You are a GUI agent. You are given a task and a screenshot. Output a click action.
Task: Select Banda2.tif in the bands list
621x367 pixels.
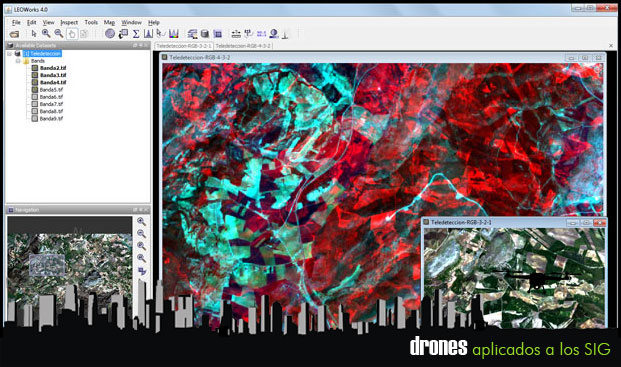[53, 68]
